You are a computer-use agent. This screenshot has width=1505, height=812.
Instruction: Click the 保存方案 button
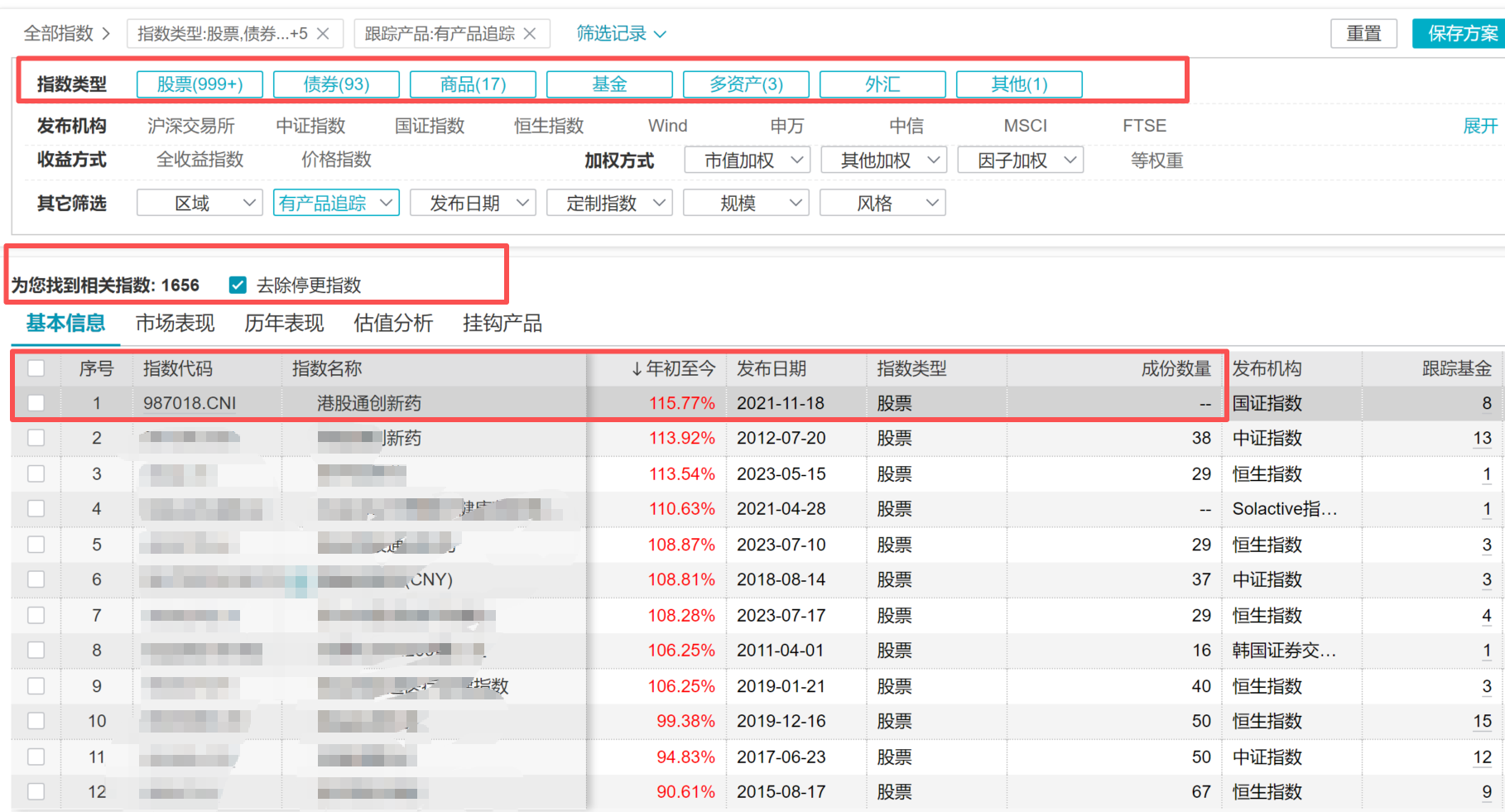tap(1461, 34)
